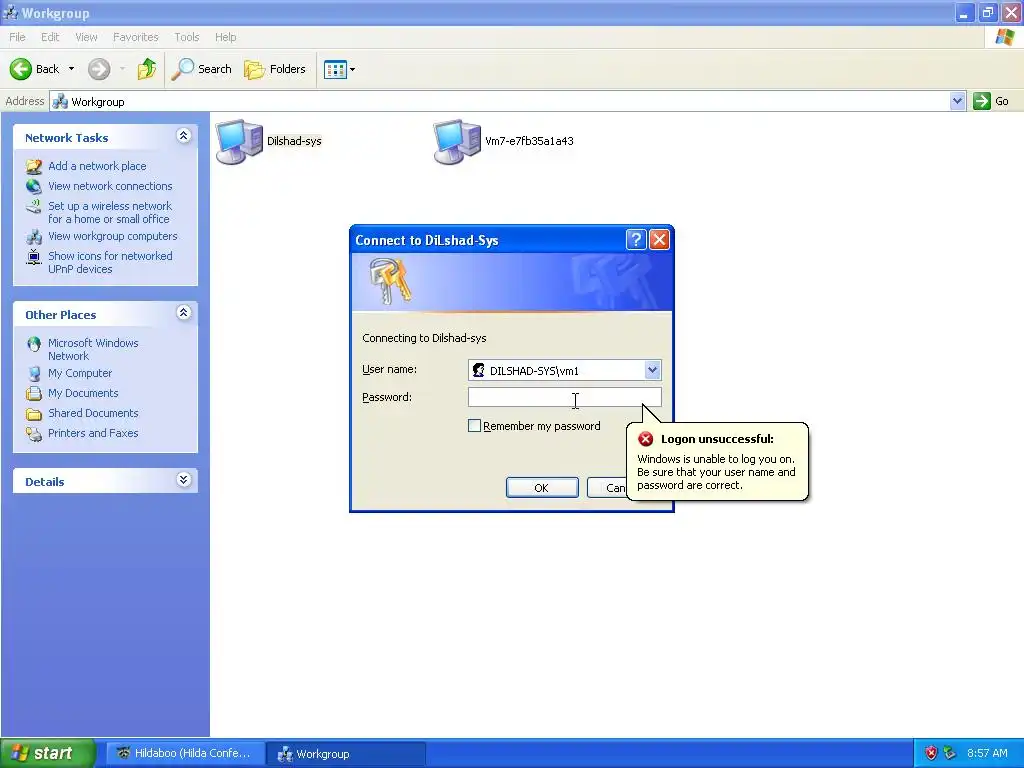1024x768 pixels.
Task: Click the Workgroup taskbar button
Action: tap(346, 754)
